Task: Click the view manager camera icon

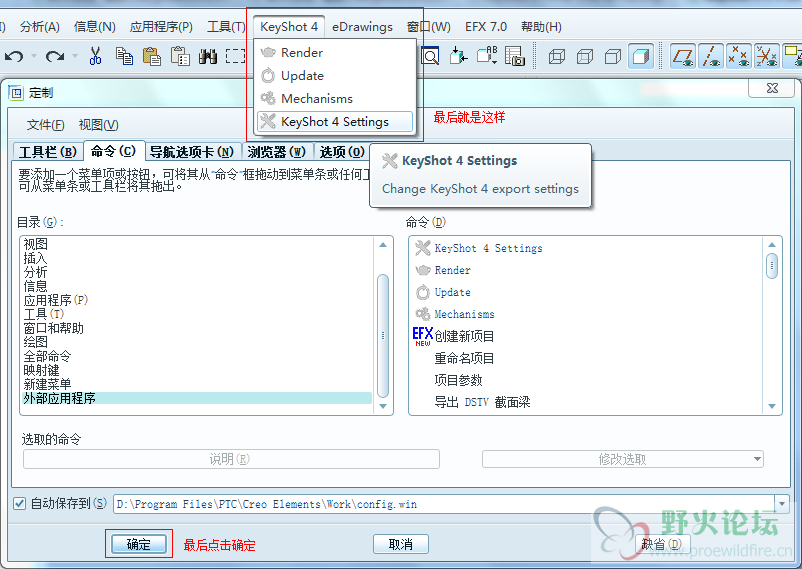Action: [515, 55]
